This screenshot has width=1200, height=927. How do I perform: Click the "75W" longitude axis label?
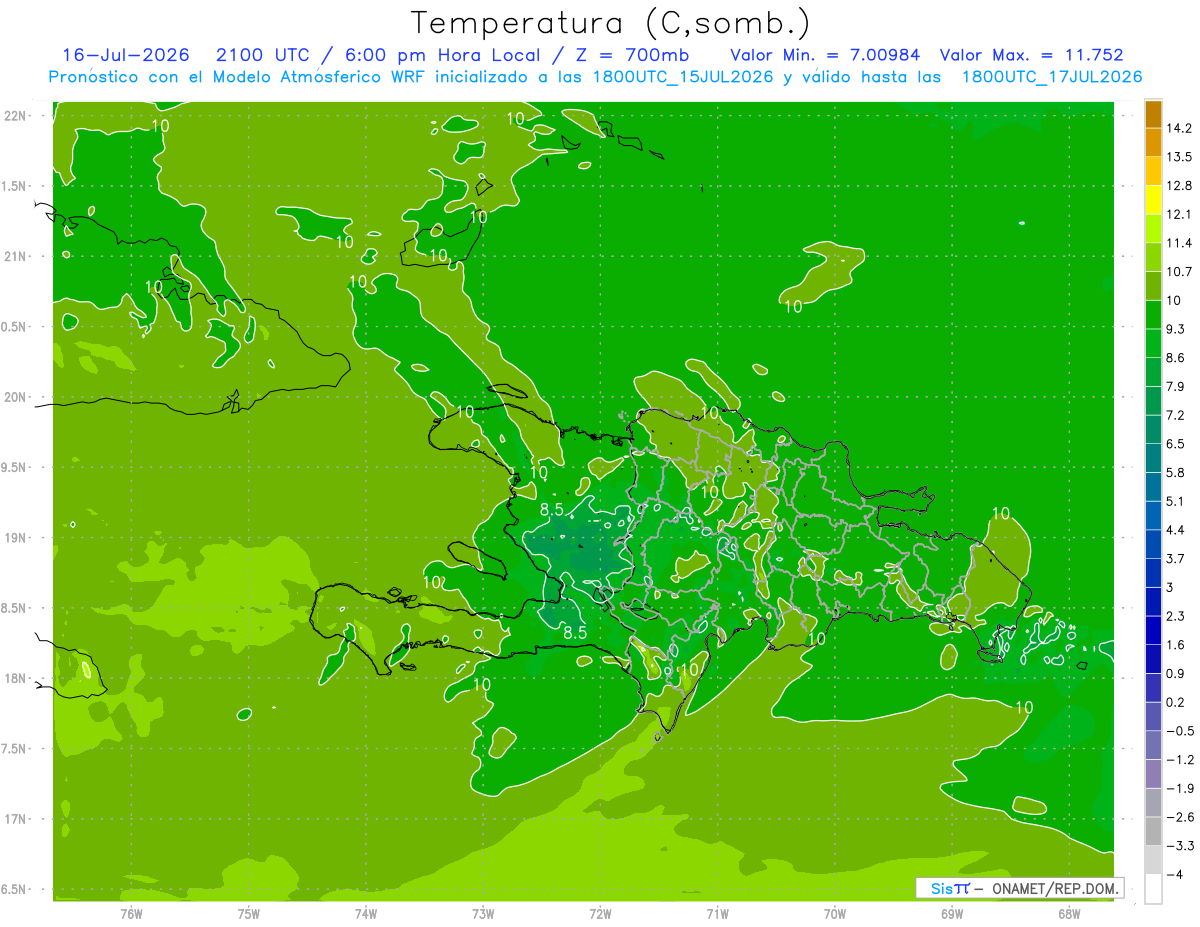[x=249, y=914]
